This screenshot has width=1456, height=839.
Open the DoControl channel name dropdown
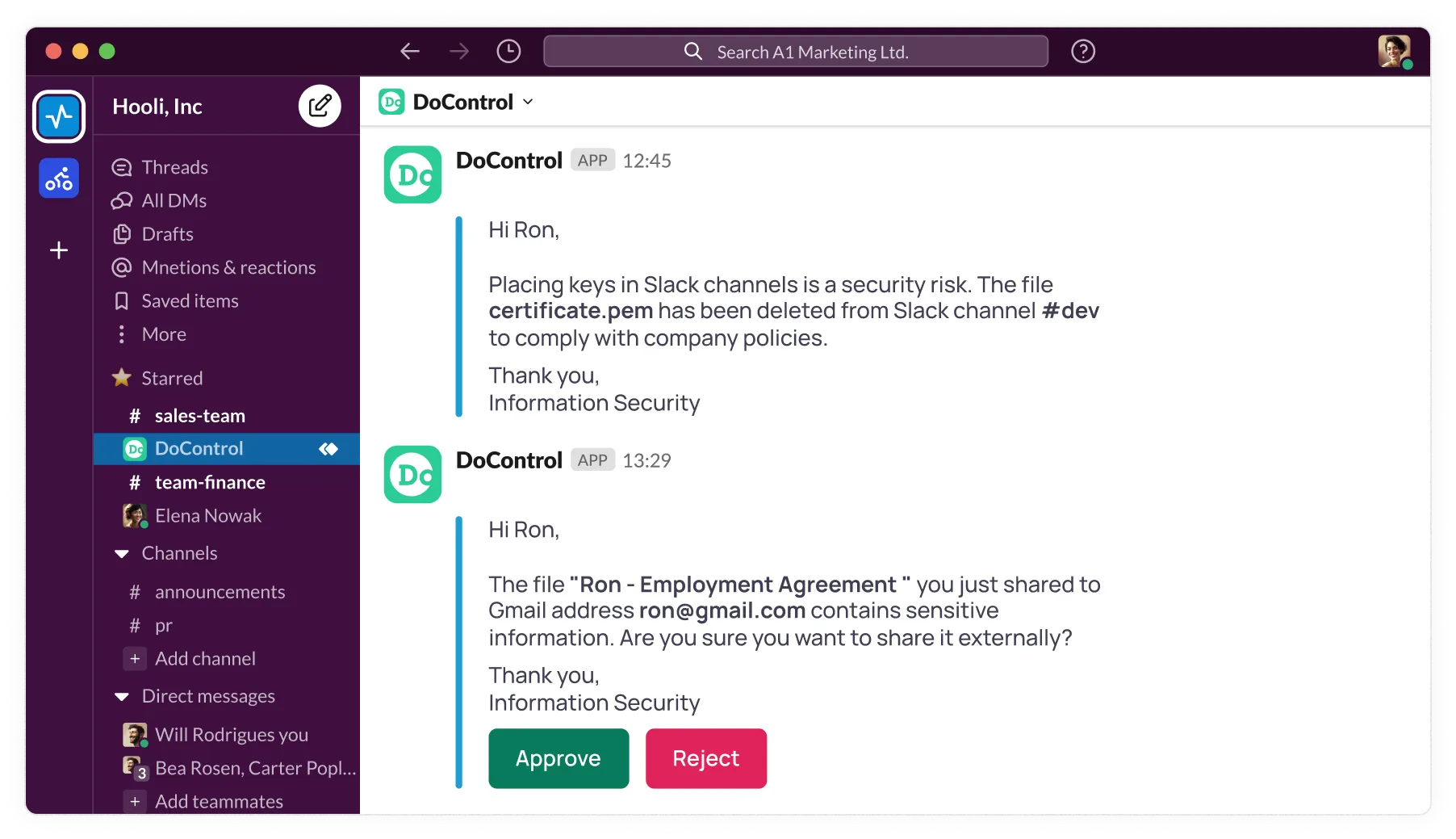point(529,102)
